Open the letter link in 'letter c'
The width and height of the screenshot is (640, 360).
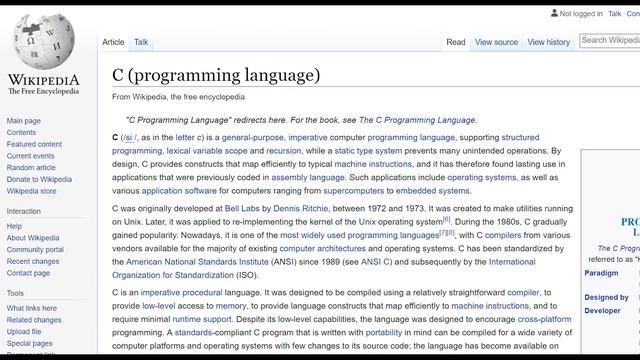click(x=184, y=138)
